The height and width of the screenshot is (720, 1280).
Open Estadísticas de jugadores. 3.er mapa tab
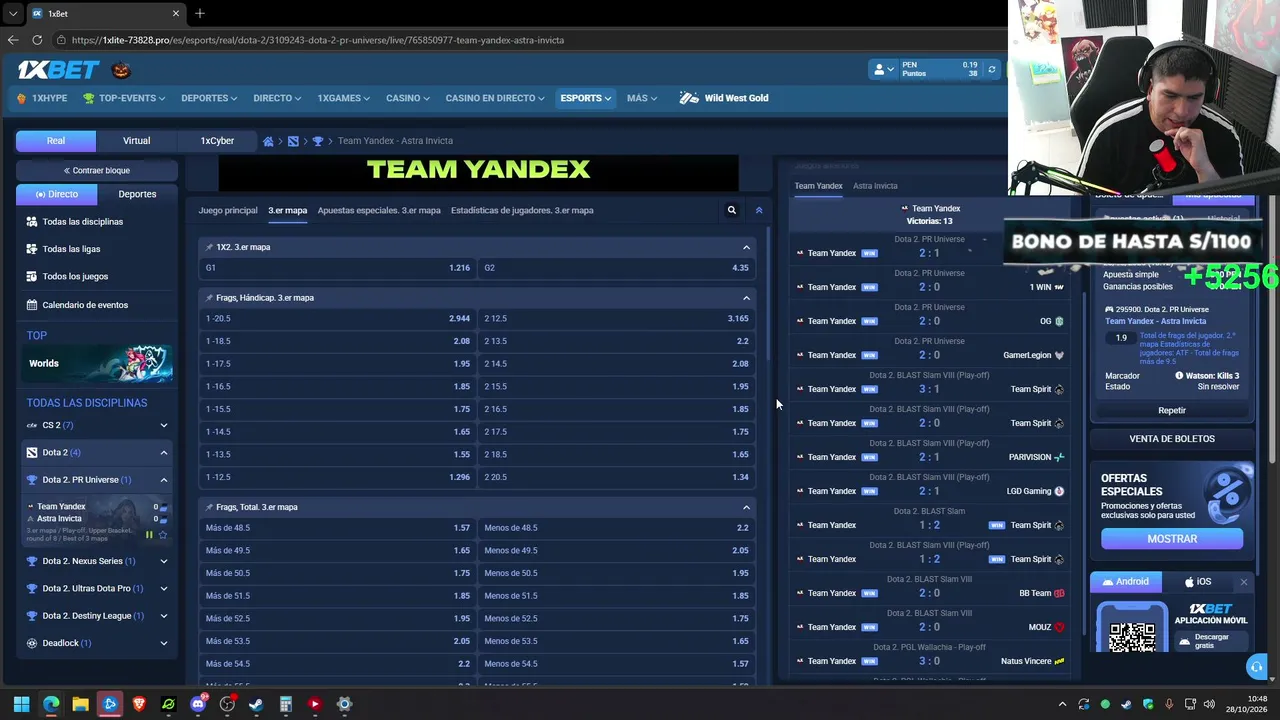pyautogui.click(x=522, y=210)
